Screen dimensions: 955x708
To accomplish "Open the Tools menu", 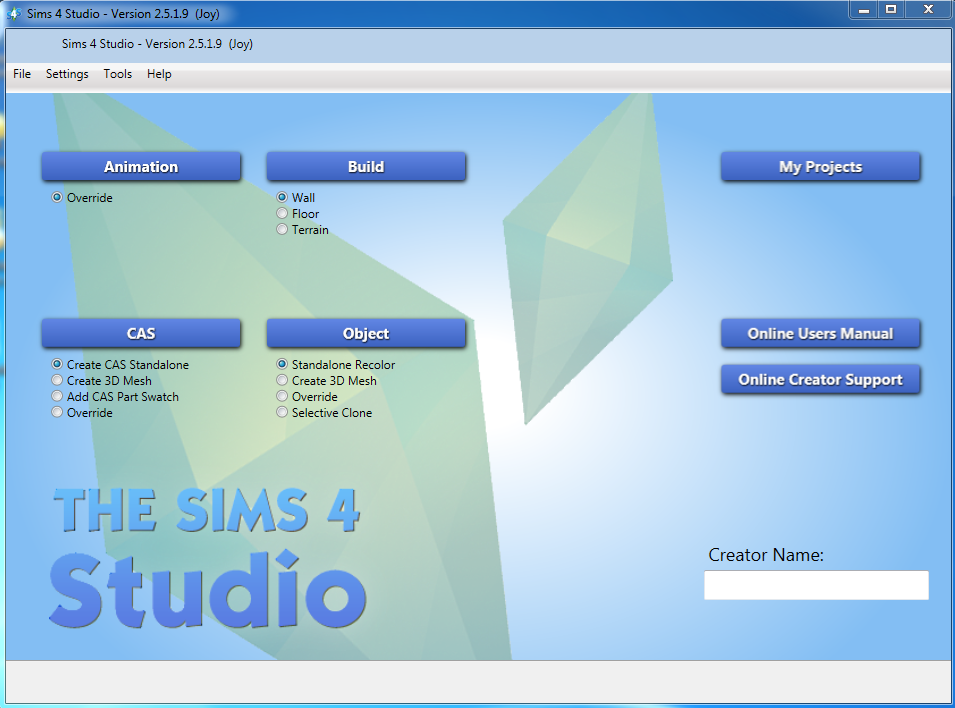I will [x=118, y=74].
